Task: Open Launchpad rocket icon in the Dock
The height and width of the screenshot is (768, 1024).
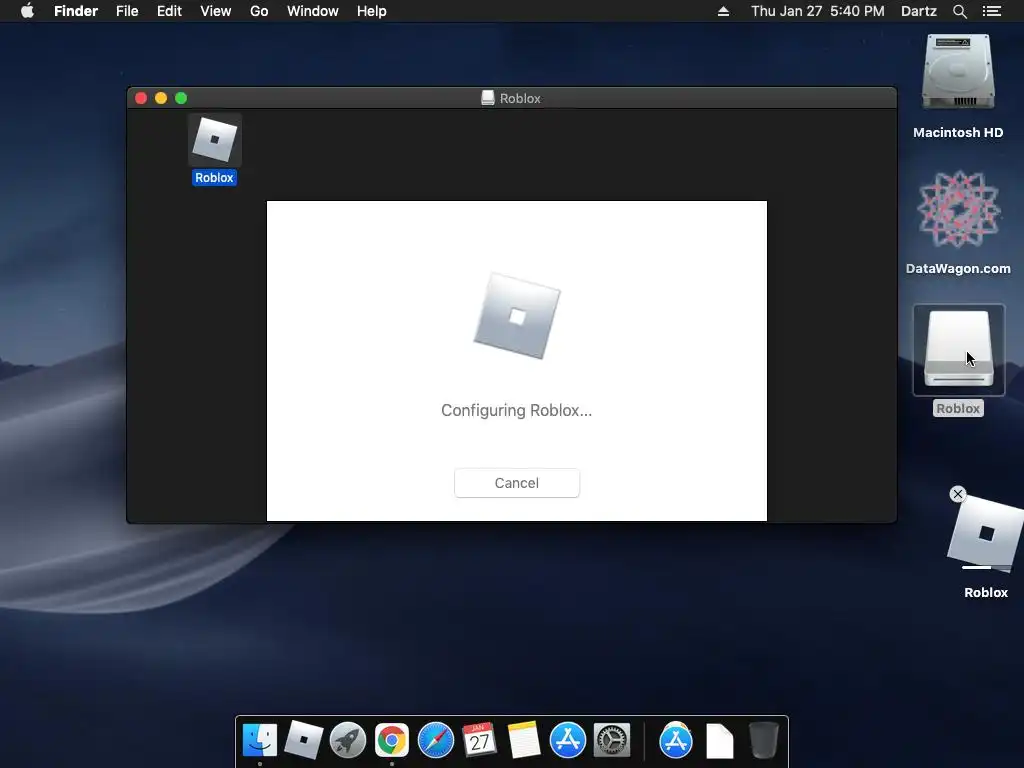Action: 347,740
